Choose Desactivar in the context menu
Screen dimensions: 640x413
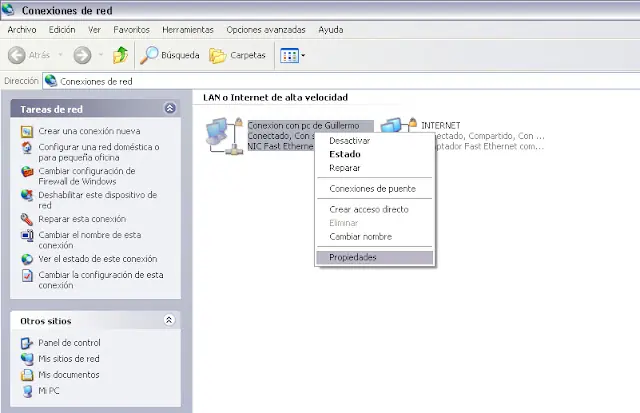(375, 141)
